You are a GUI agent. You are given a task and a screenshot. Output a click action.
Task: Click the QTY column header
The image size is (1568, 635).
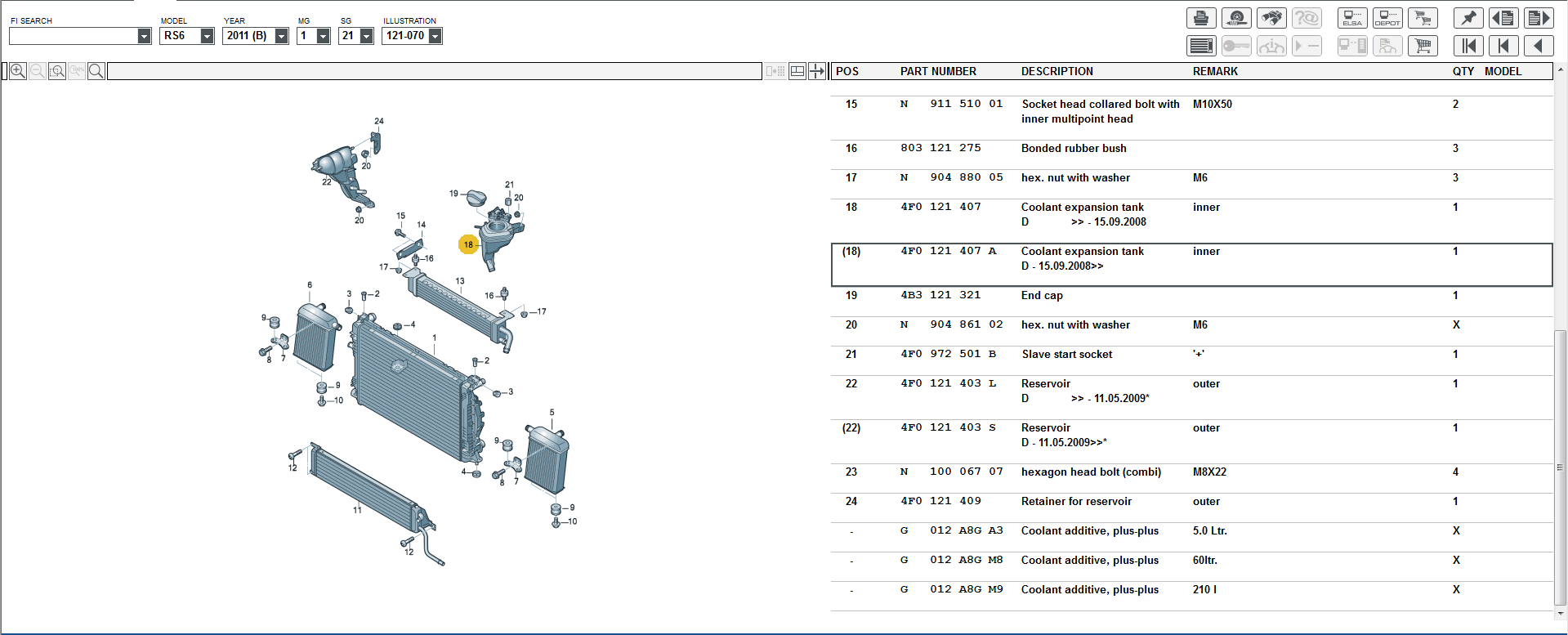(1463, 71)
